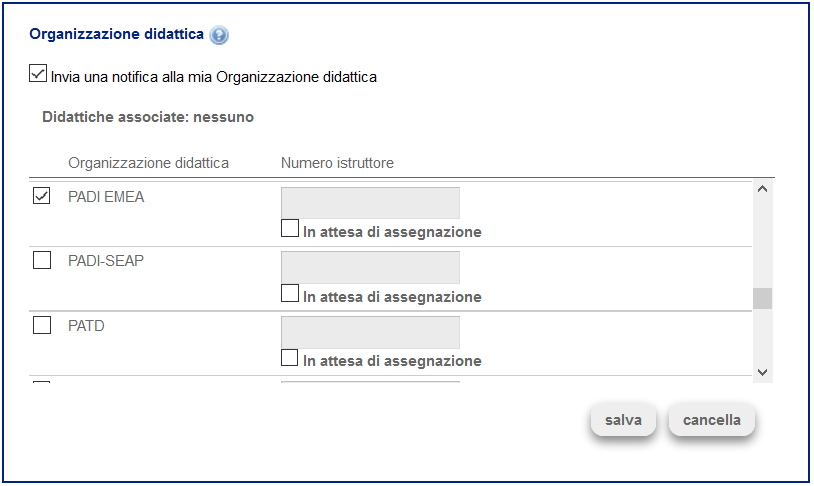The image size is (814, 486).
Task: Click the help icon beside Organizzazione didattica
Action: (220, 35)
